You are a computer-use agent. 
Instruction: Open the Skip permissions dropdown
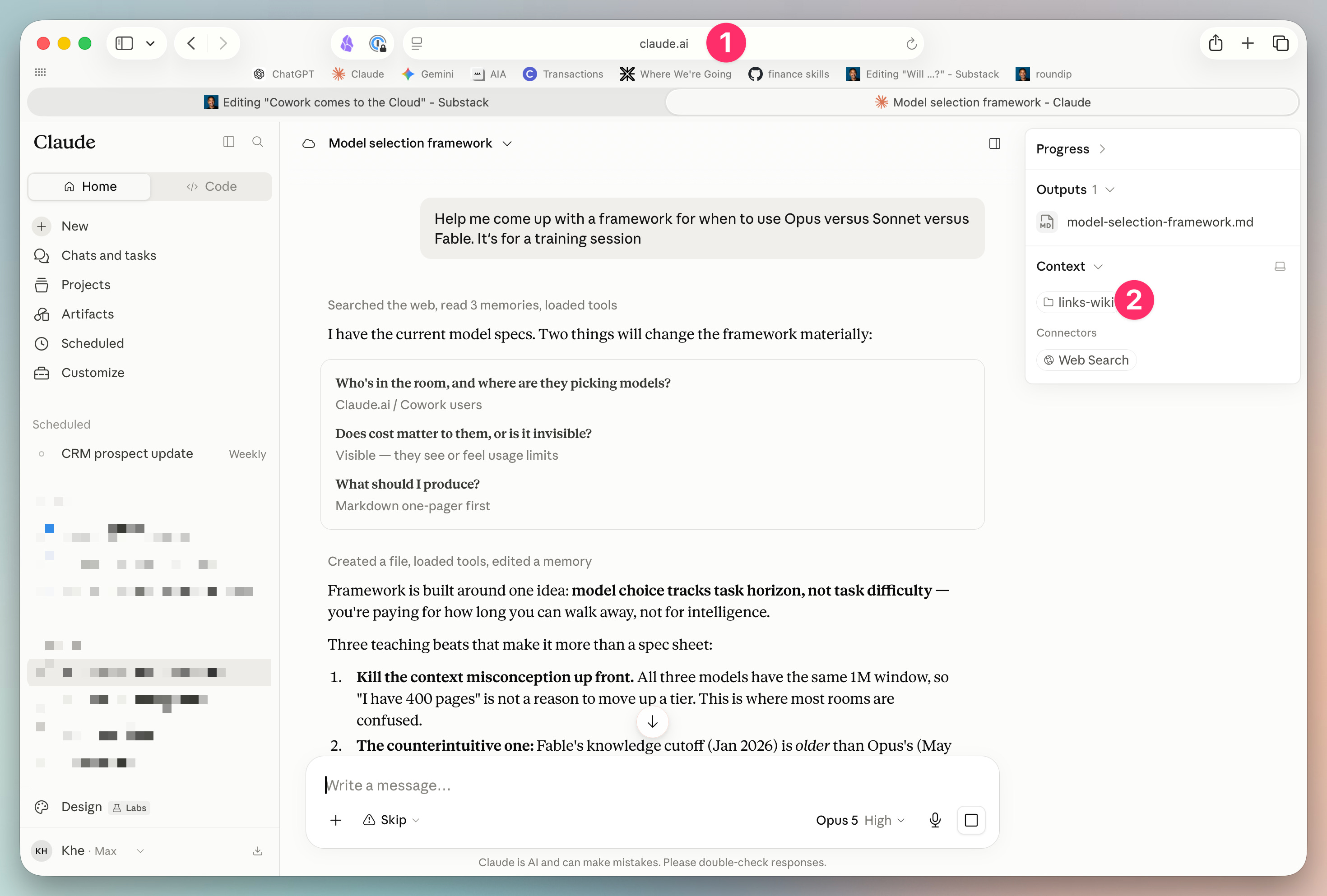pos(392,820)
